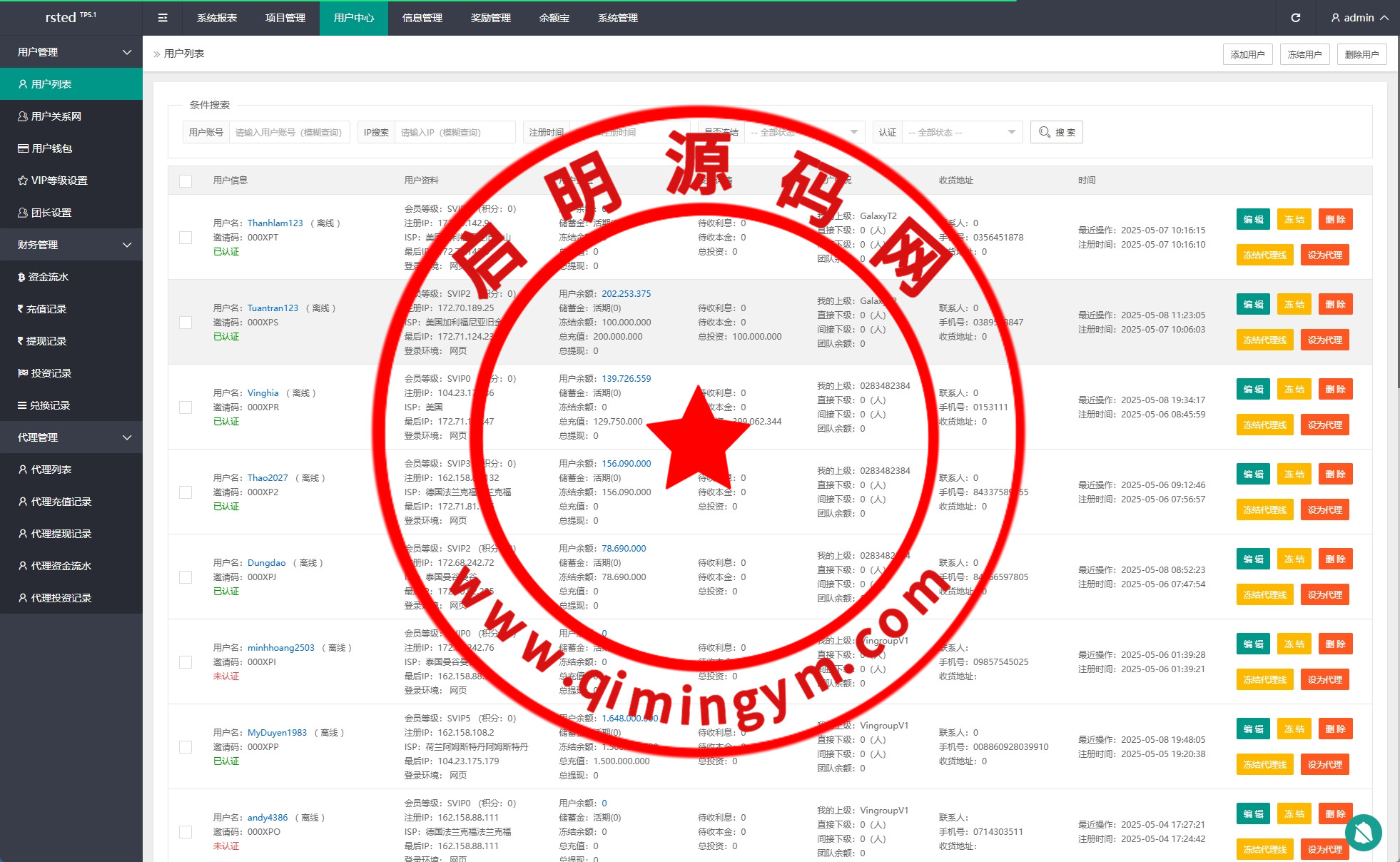Click the floating green round icon bottom right
The height and width of the screenshot is (862, 1400).
point(1363,832)
